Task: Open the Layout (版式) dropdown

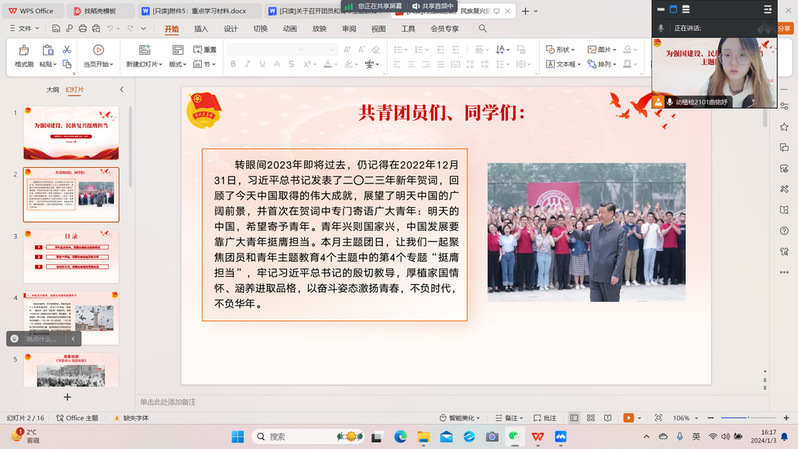Action: tap(177, 64)
